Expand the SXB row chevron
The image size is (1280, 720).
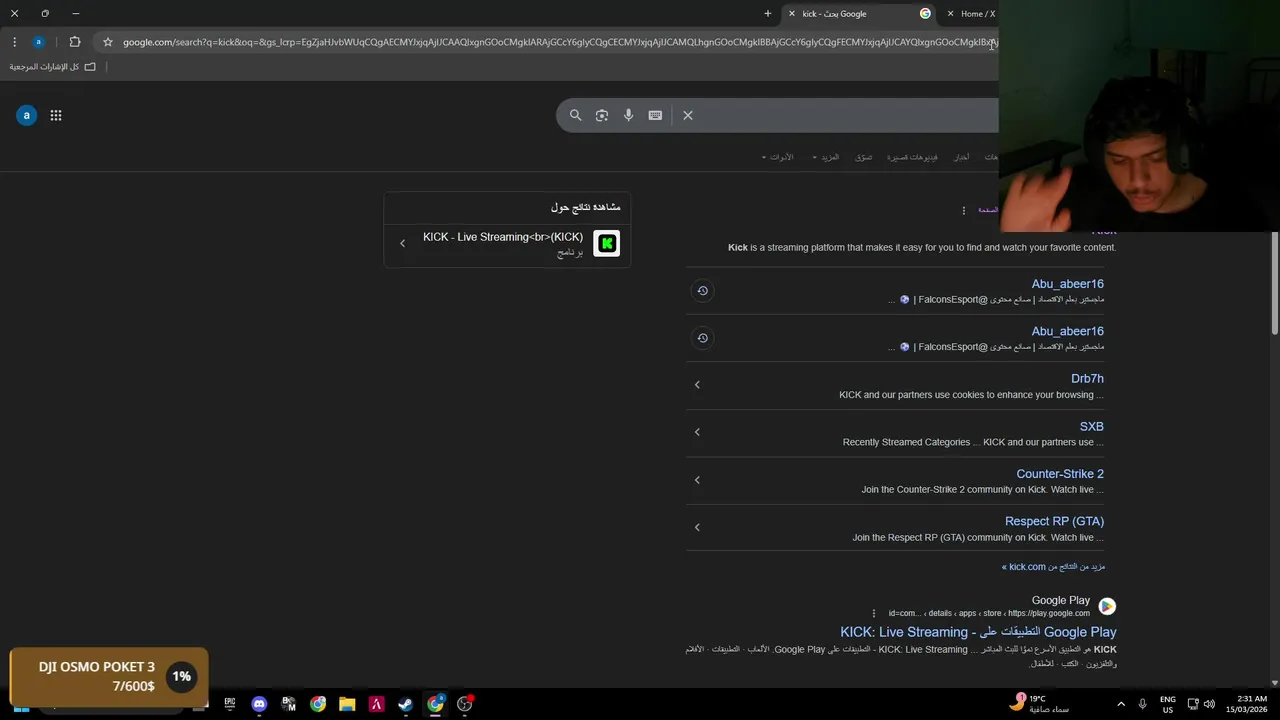(697, 432)
